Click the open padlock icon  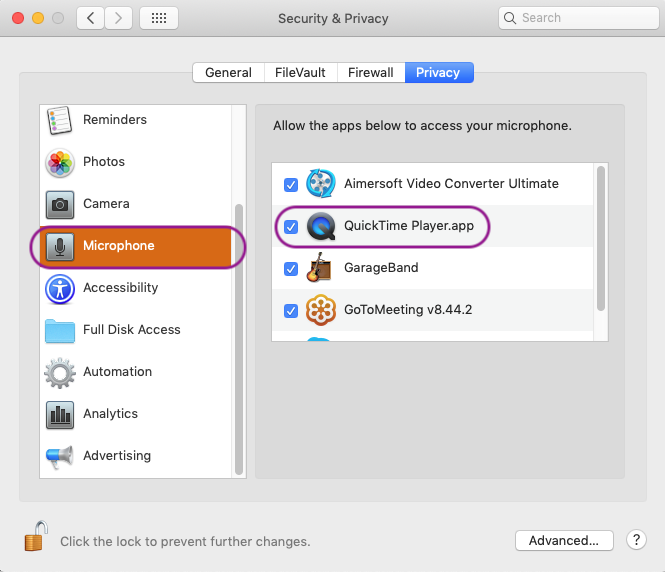pyautogui.click(x=36, y=536)
